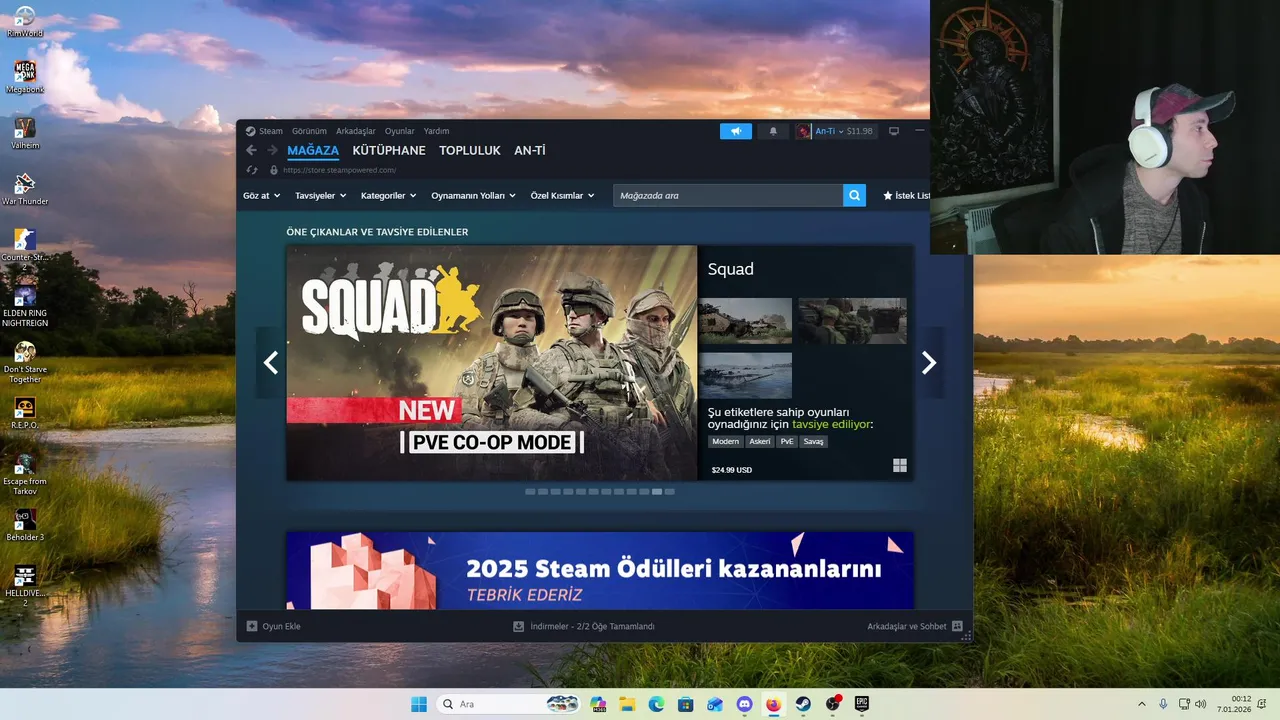Select the Megabonk desktop icon
Image resolution: width=1280 pixels, height=720 pixels.
click(x=25, y=77)
